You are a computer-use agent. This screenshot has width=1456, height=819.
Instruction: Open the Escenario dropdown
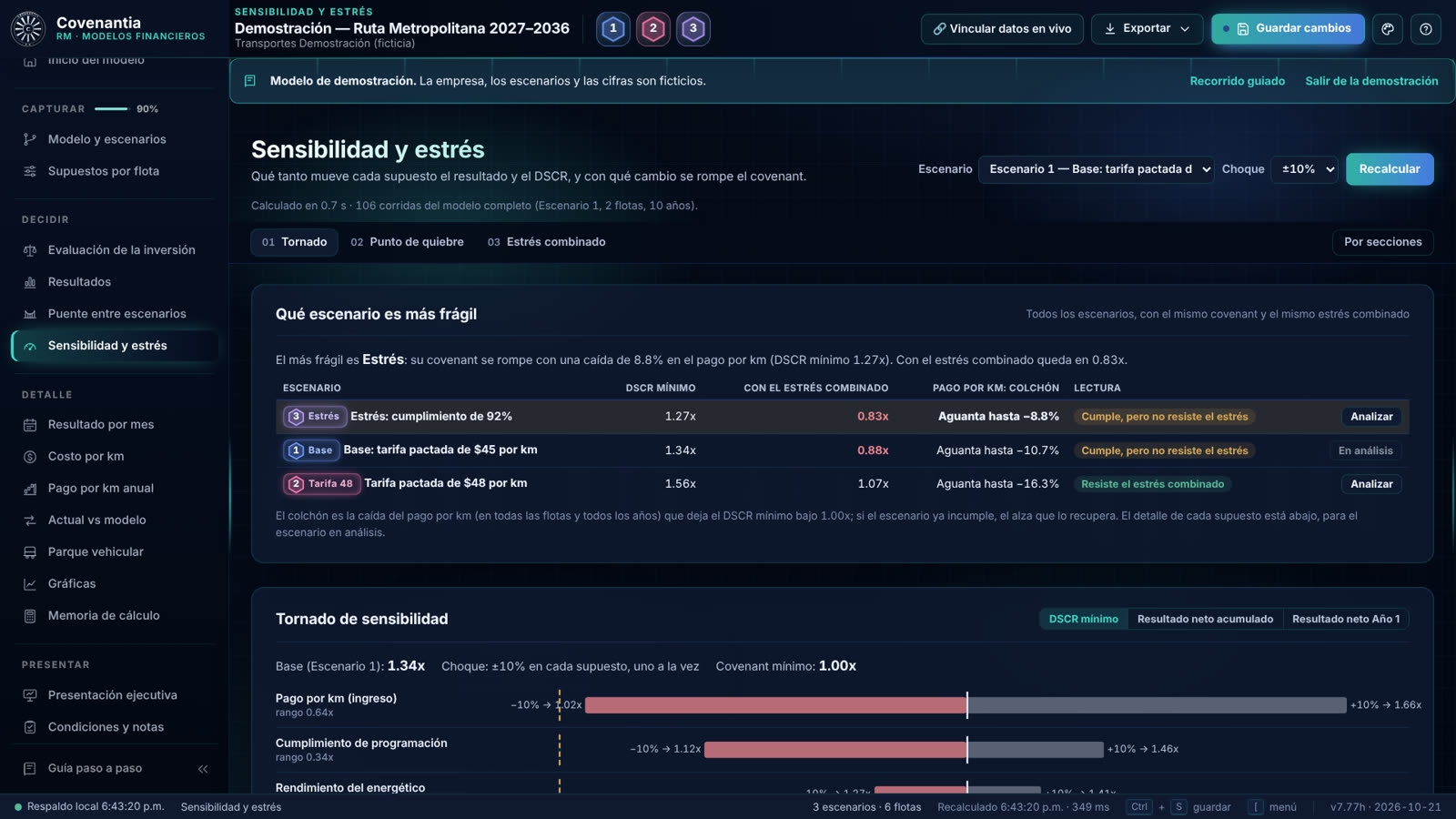pyautogui.click(x=1096, y=169)
